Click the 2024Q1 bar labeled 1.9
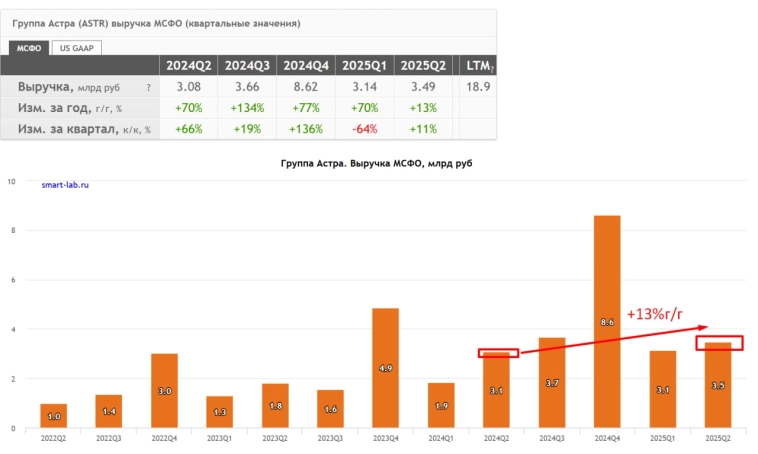 441,406
